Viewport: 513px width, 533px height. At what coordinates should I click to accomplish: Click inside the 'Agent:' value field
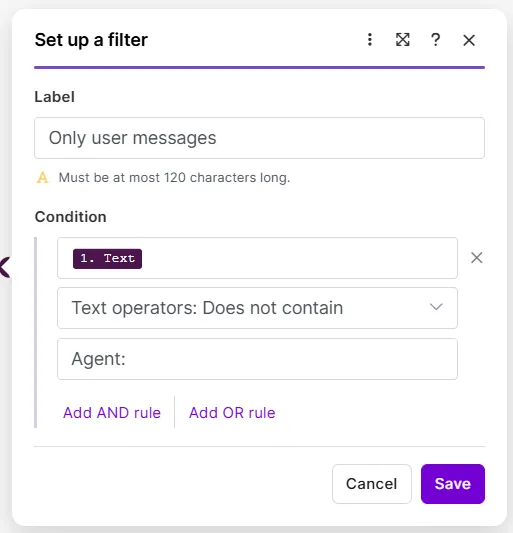coord(257,359)
